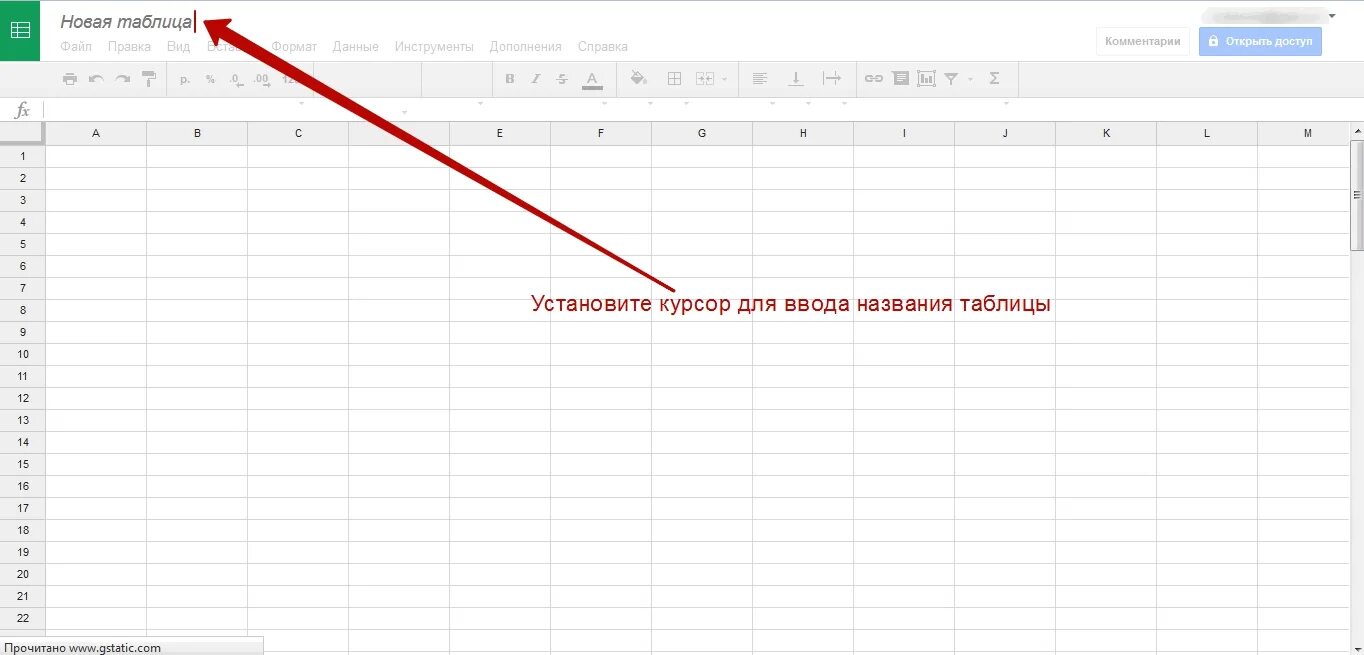This screenshot has width=1364, height=655.
Task: Open the Google Sheets home icon
Action: pos(20,30)
